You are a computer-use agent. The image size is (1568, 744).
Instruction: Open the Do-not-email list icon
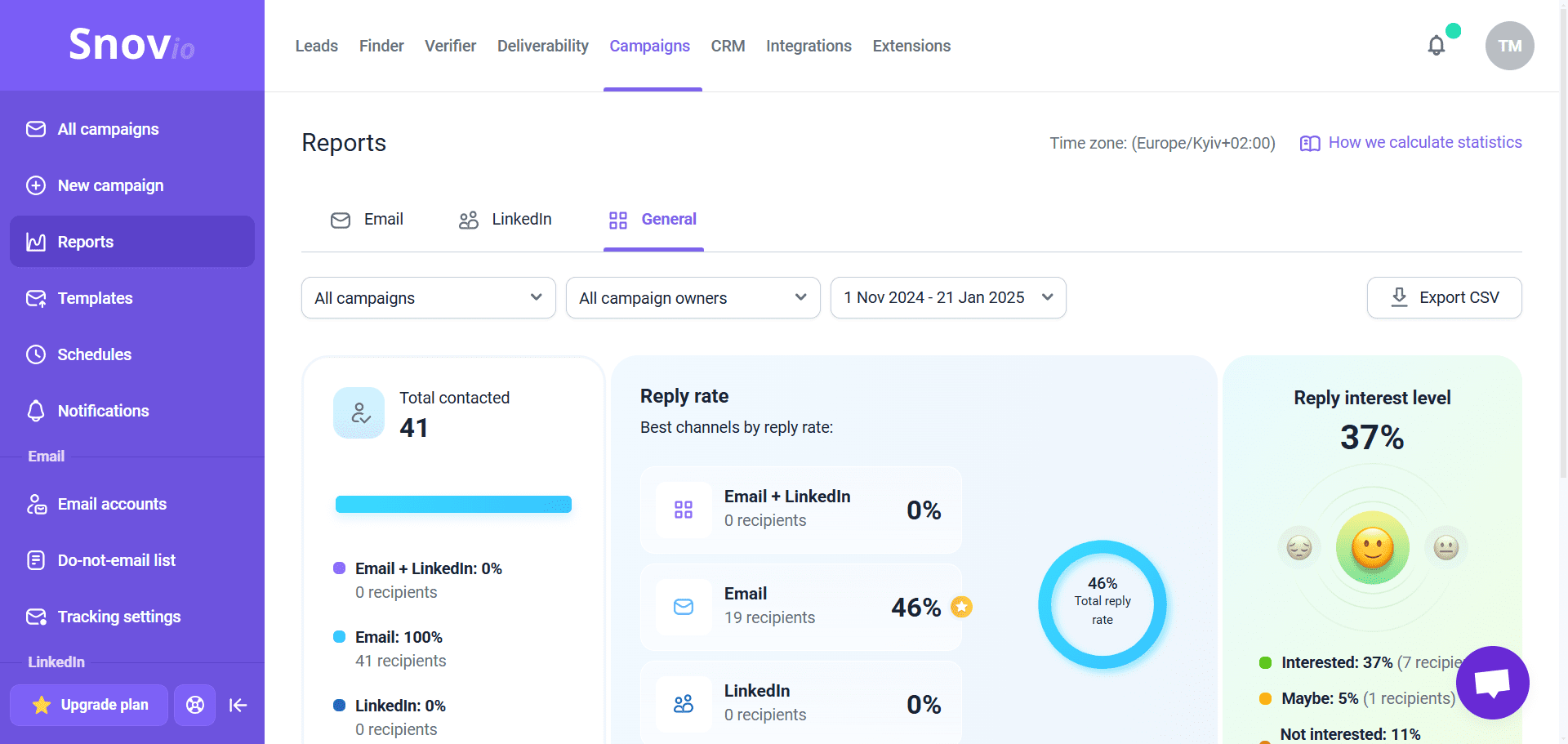coord(36,560)
